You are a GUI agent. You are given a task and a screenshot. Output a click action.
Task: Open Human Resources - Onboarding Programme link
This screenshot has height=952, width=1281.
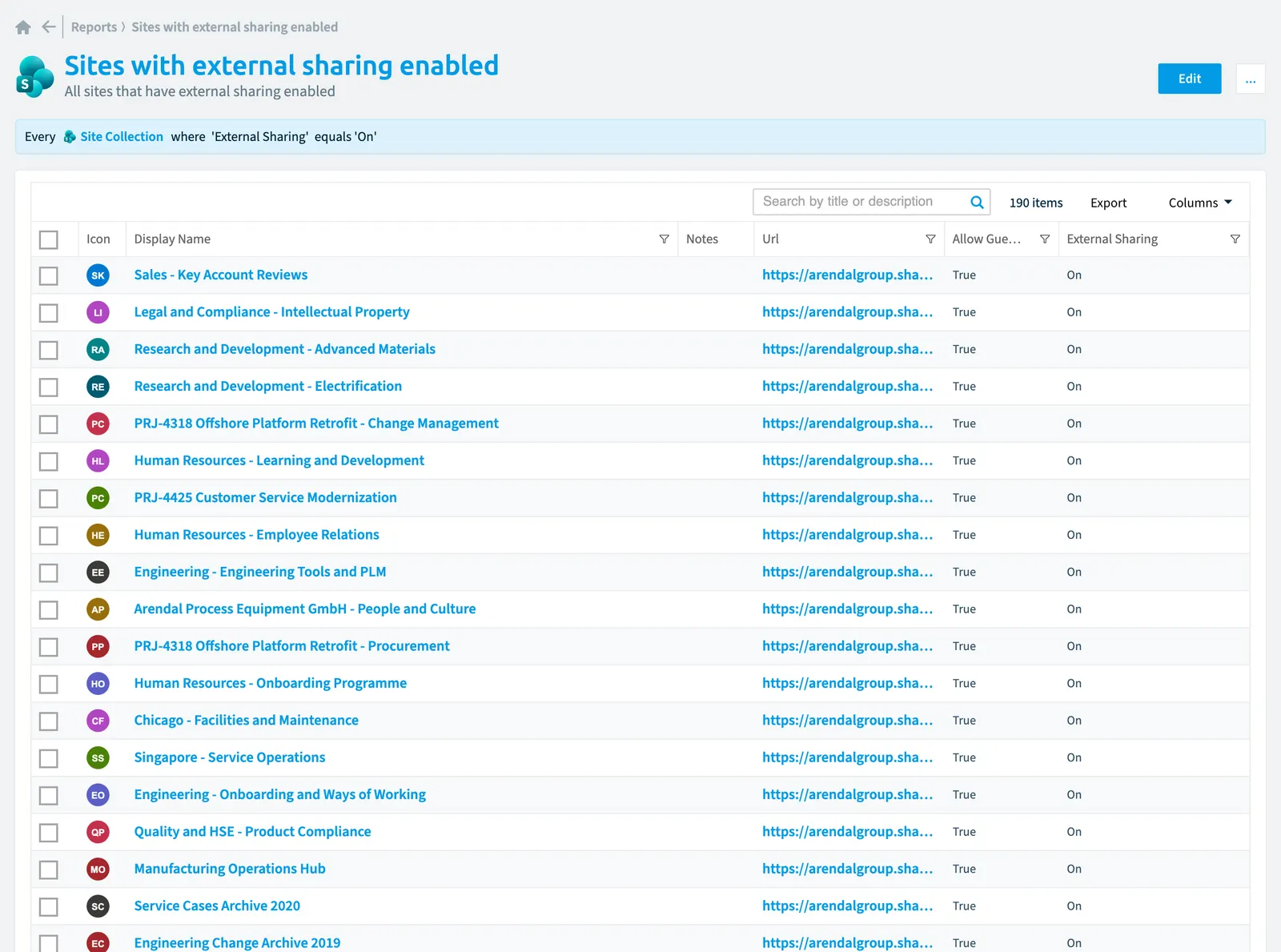pos(271,684)
